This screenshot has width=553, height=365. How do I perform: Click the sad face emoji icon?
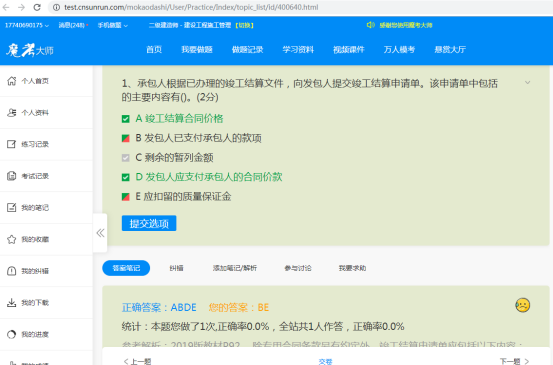pos(522,305)
